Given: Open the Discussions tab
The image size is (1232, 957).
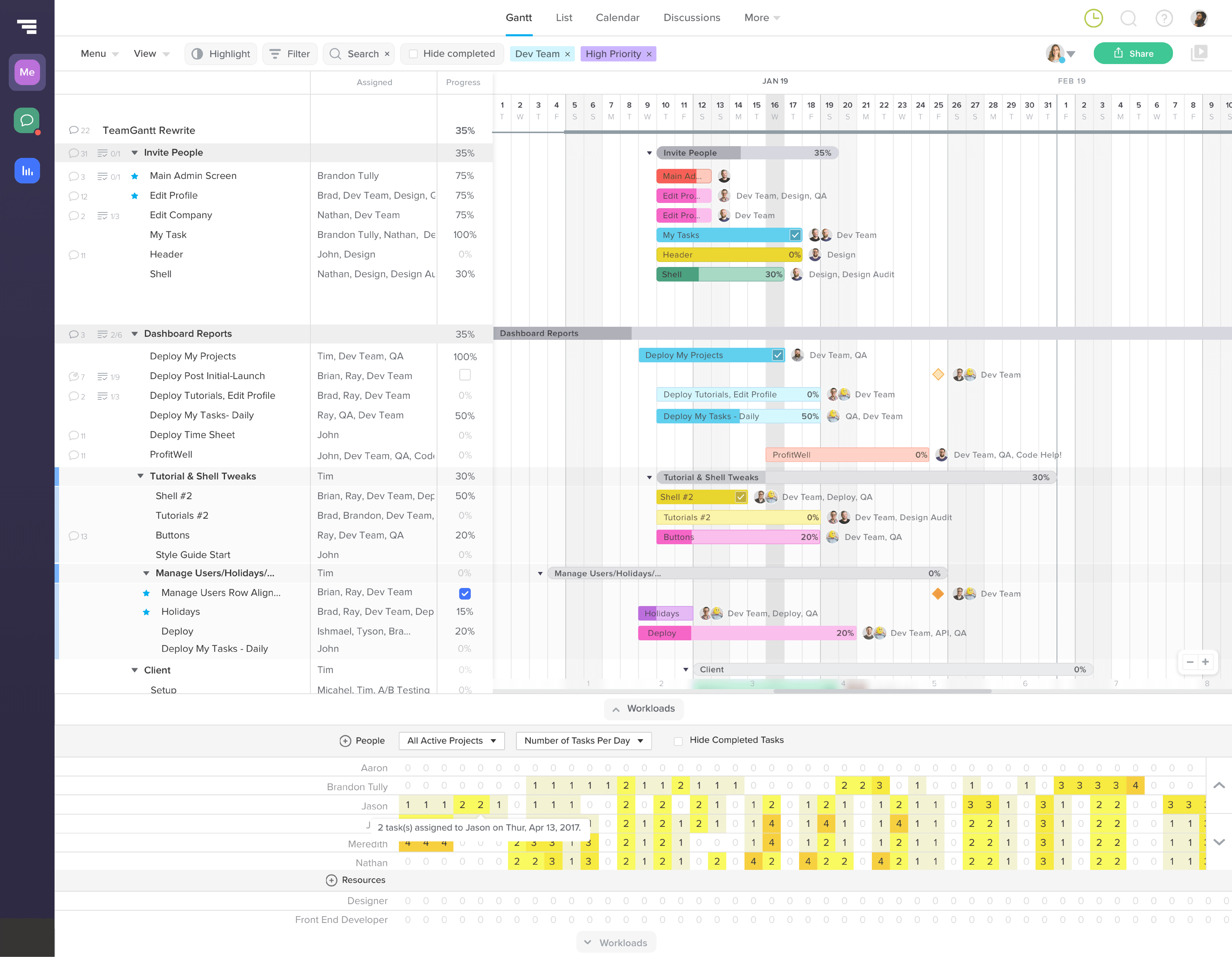Looking at the screenshot, I should tap(692, 18).
